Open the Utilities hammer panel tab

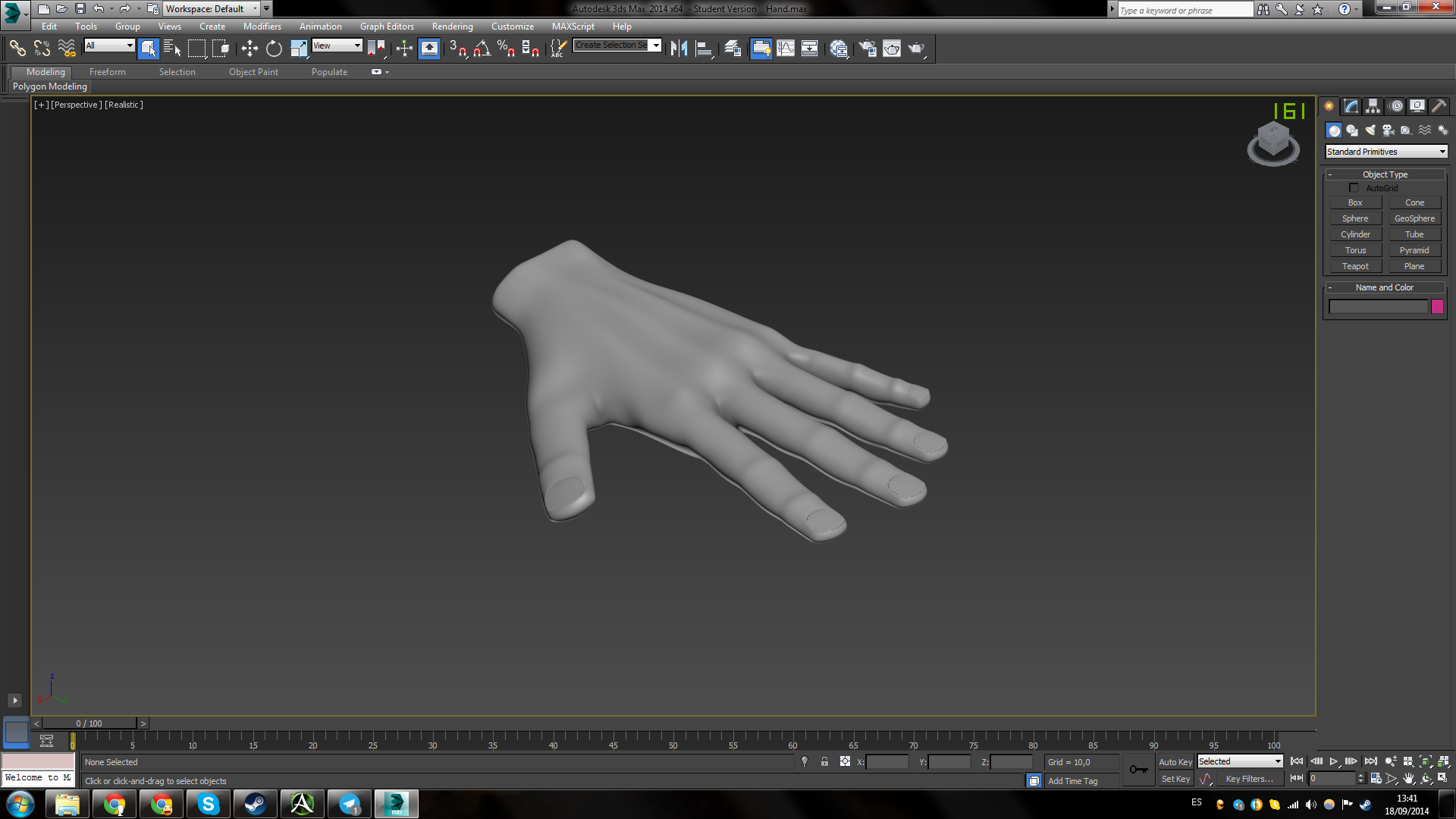(x=1439, y=106)
